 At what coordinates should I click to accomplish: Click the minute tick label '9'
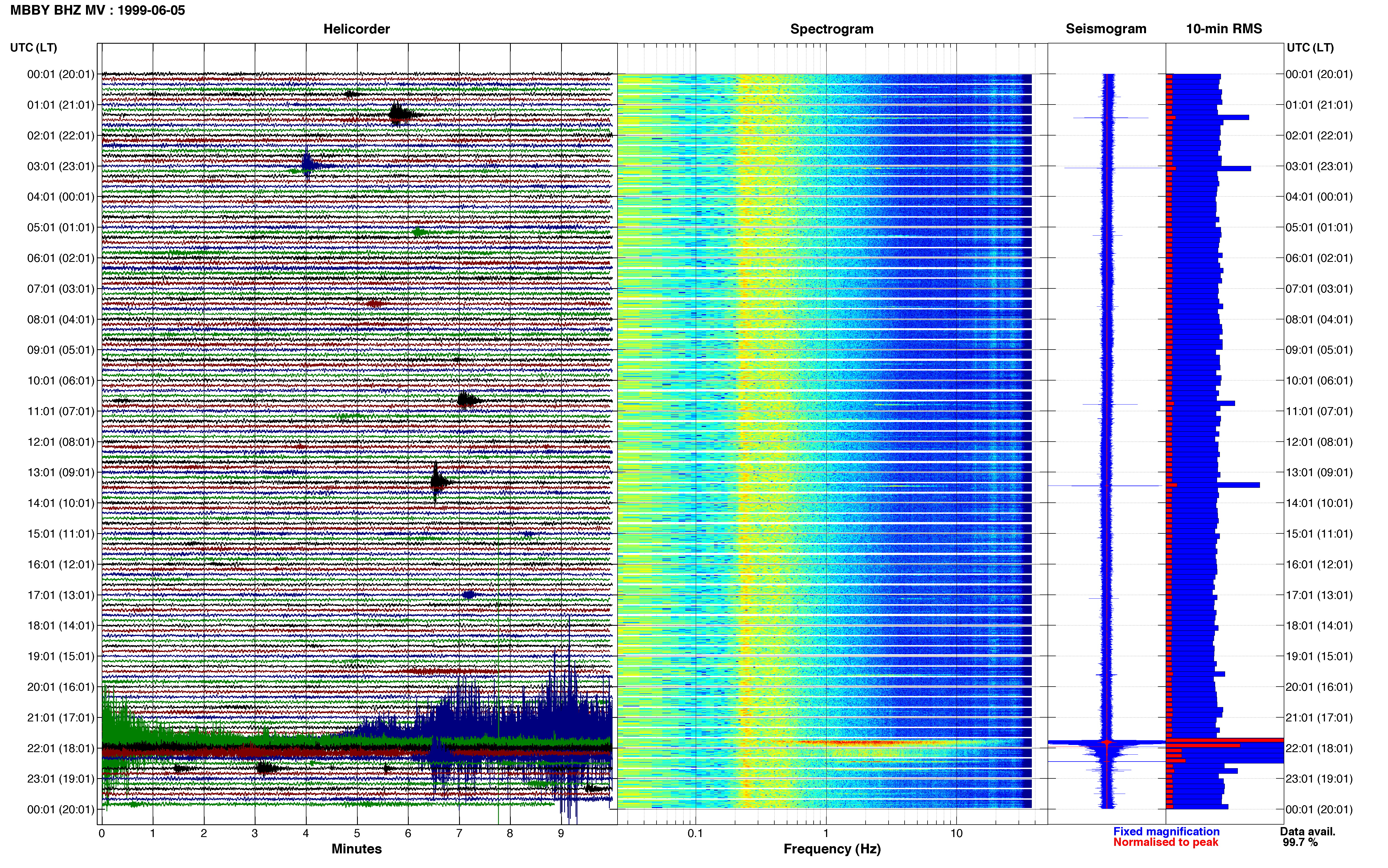click(561, 833)
